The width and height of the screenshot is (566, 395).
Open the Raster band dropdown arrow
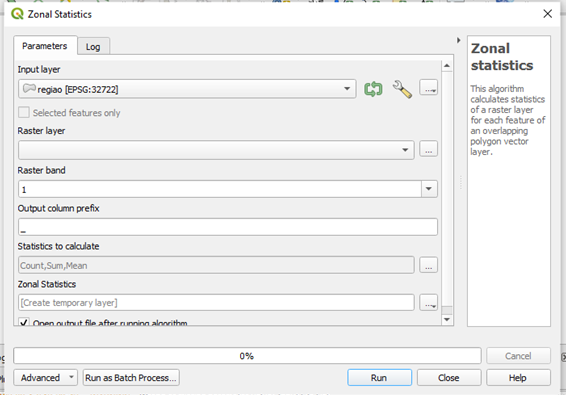tap(429, 189)
